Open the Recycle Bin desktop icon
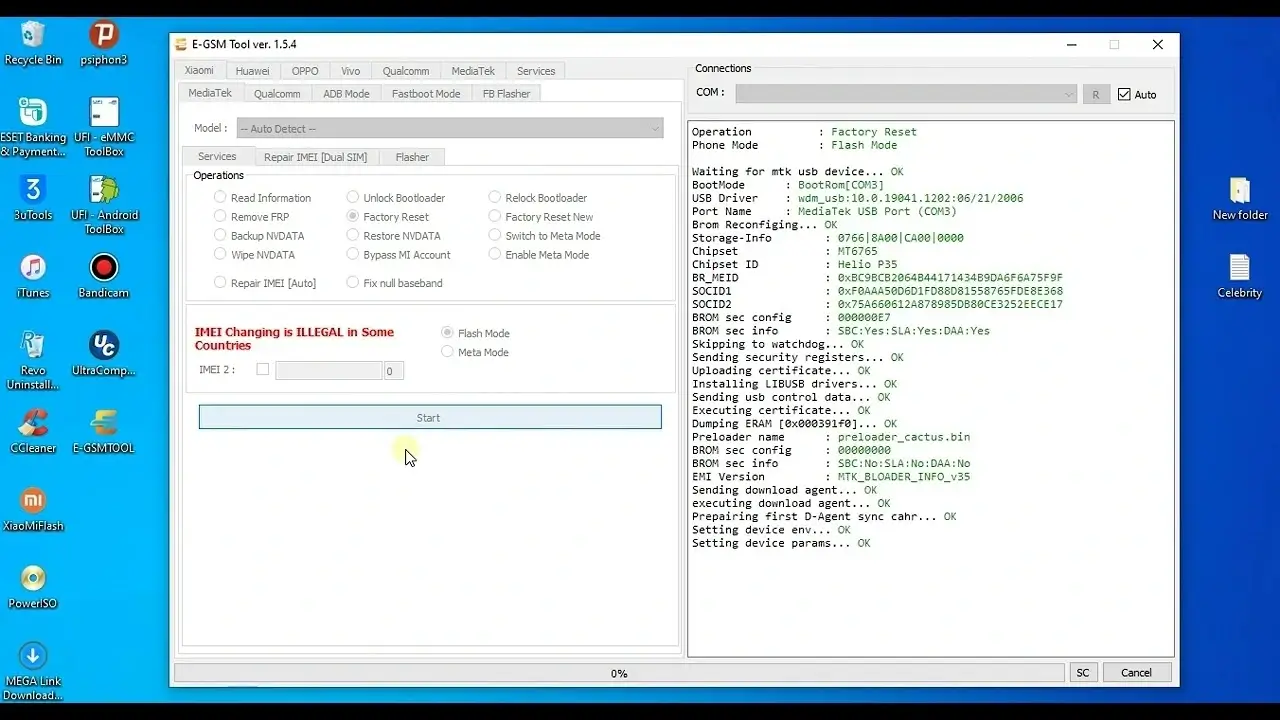The image size is (1280, 720). click(x=33, y=42)
